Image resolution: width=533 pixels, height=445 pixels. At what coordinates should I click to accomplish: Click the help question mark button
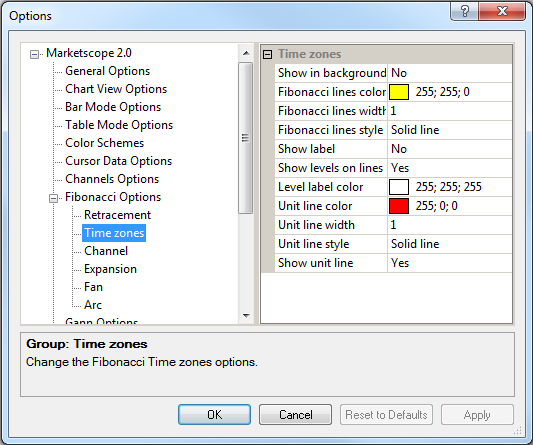point(464,11)
